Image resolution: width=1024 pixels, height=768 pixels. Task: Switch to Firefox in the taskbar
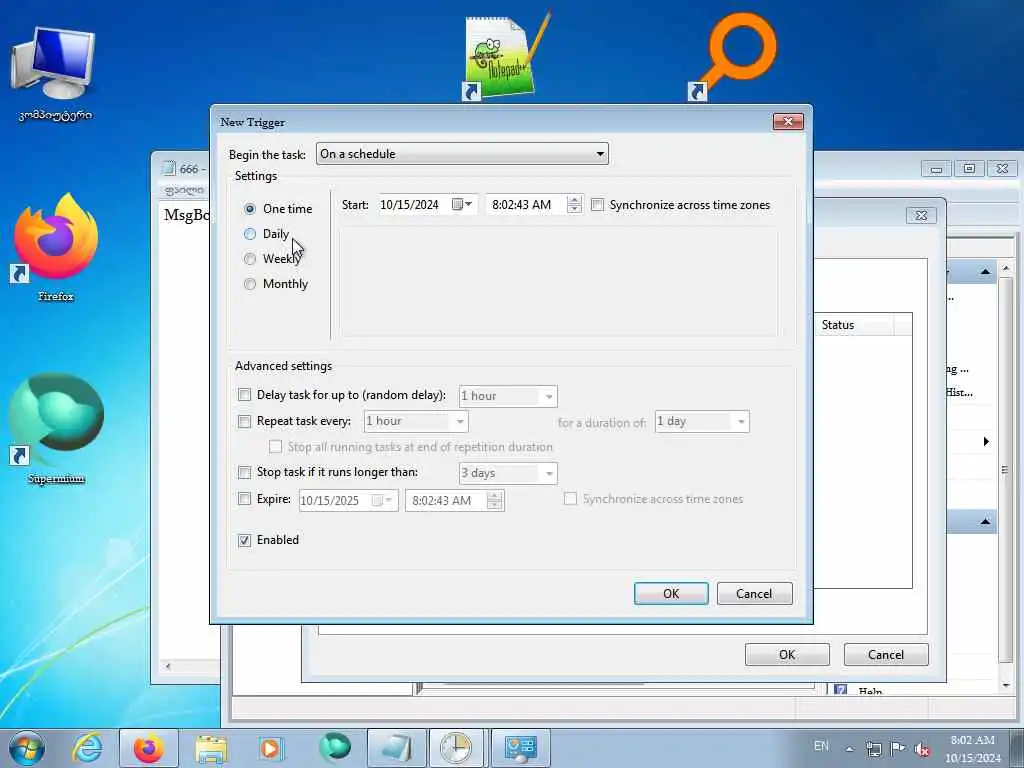[148, 748]
